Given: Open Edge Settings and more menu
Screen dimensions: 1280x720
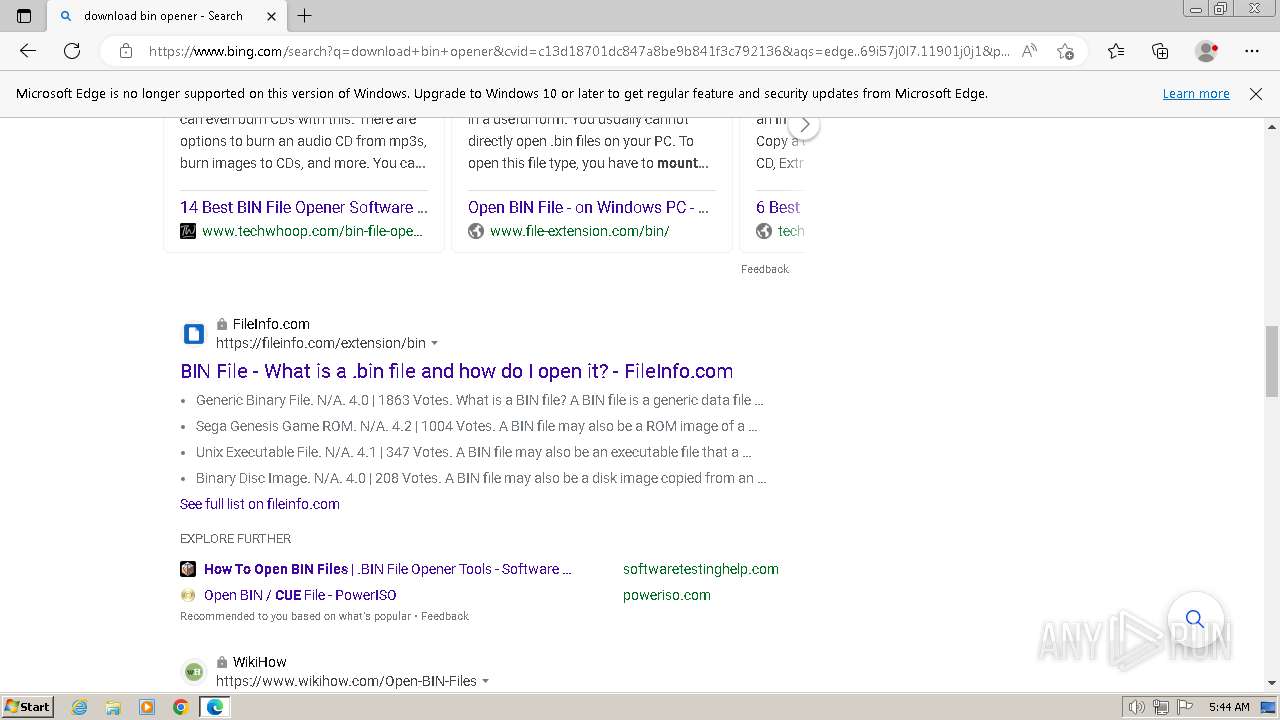Looking at the screenshot, I should (1252, 51).
